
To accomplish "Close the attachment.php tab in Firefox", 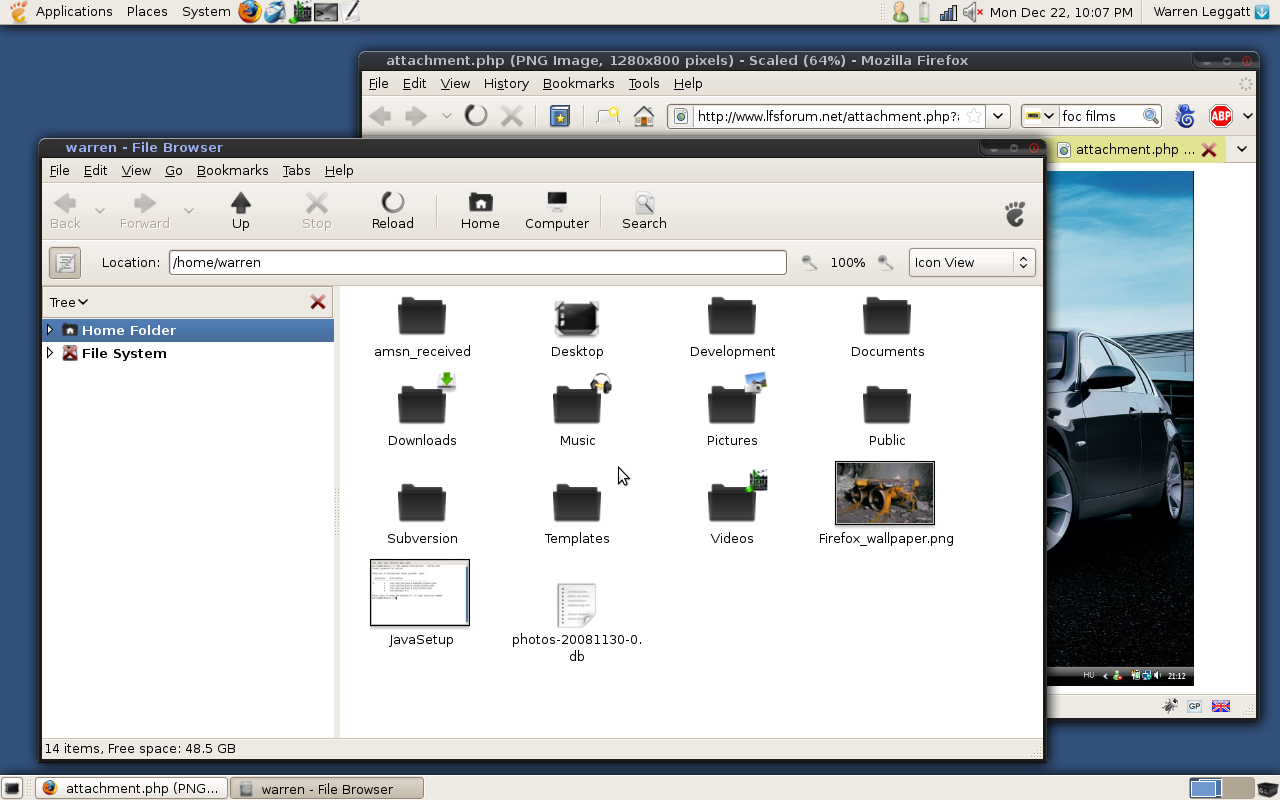I will tap(1209, 150).
